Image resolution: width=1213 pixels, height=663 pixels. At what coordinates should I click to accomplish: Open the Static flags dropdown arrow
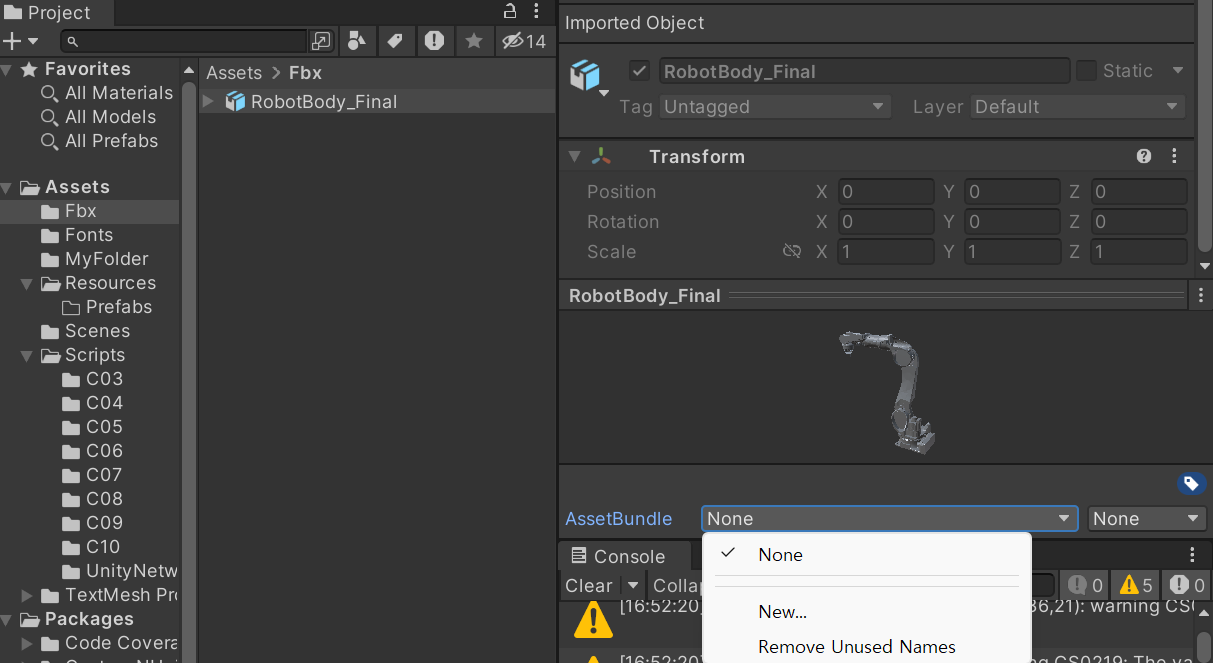(1177, 71)
